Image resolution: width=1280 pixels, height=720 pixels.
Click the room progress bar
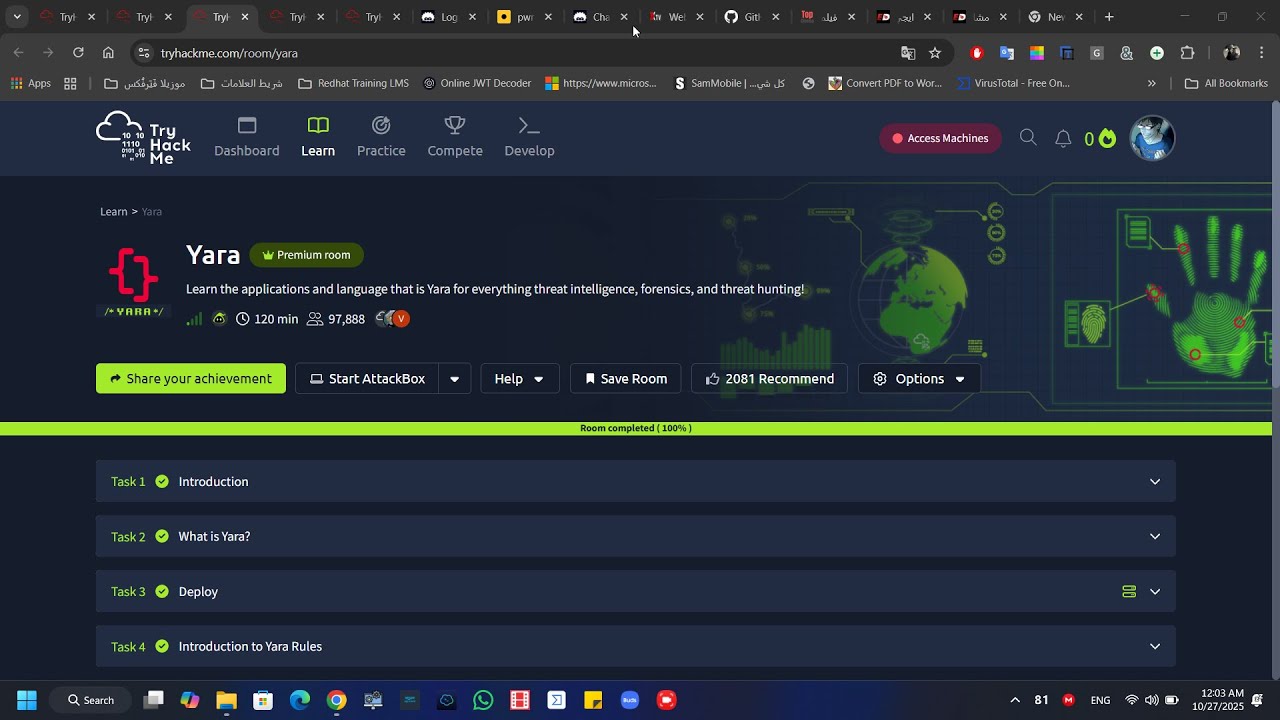pyautogui.click(x=636, y=429)
